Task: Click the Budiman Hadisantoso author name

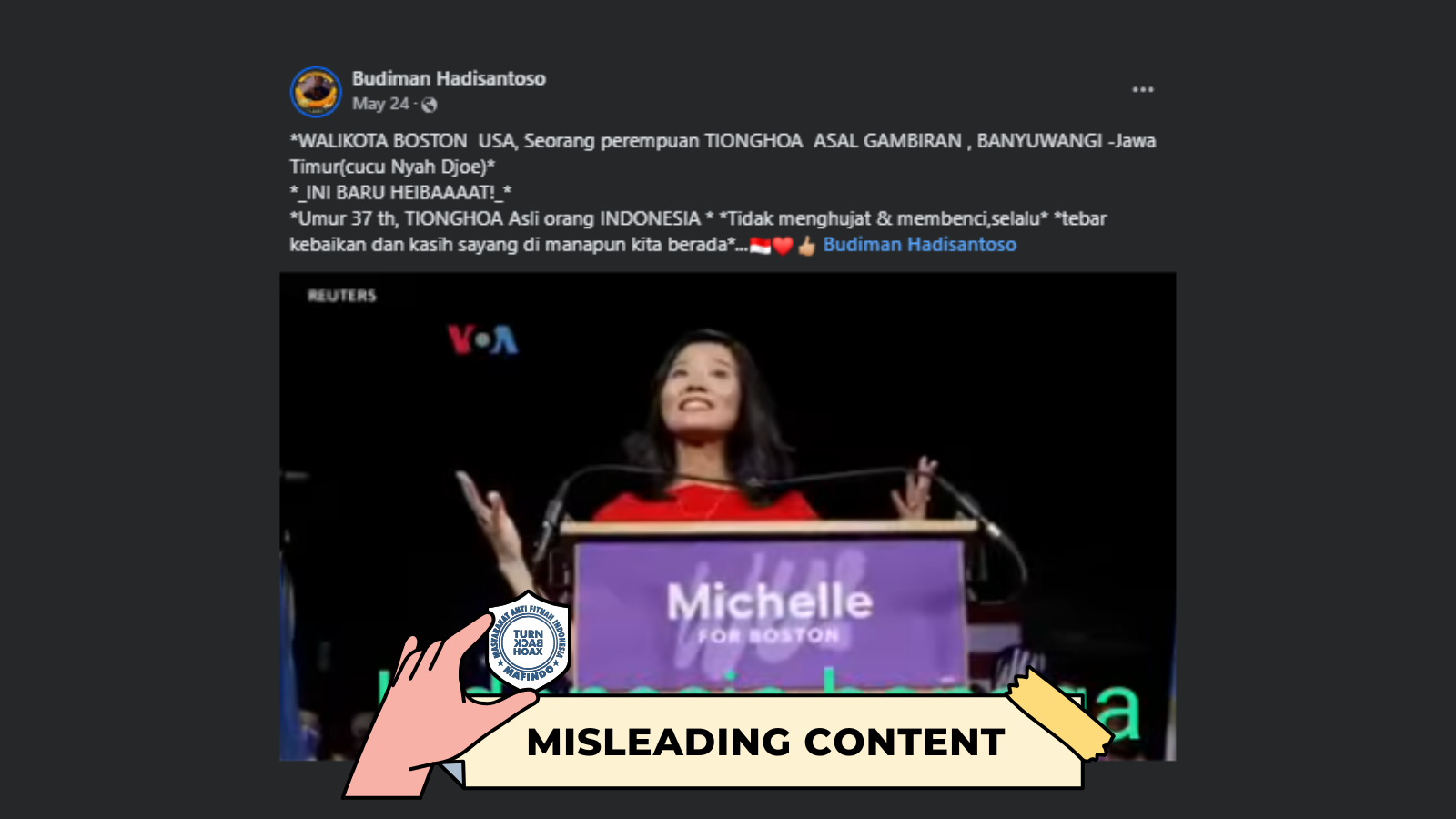Action: (449, 78)
